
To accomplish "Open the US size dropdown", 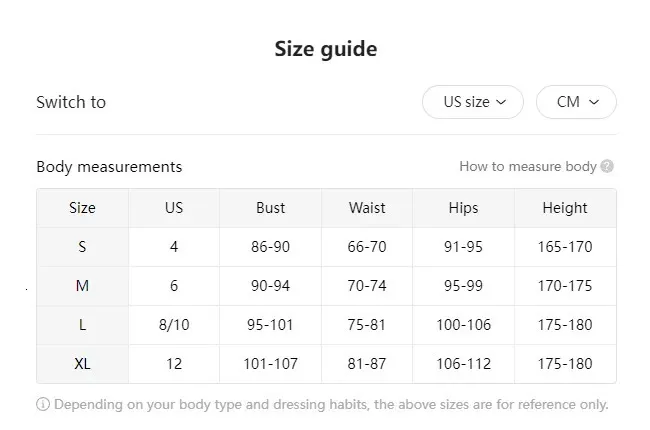I will (472, 102).
